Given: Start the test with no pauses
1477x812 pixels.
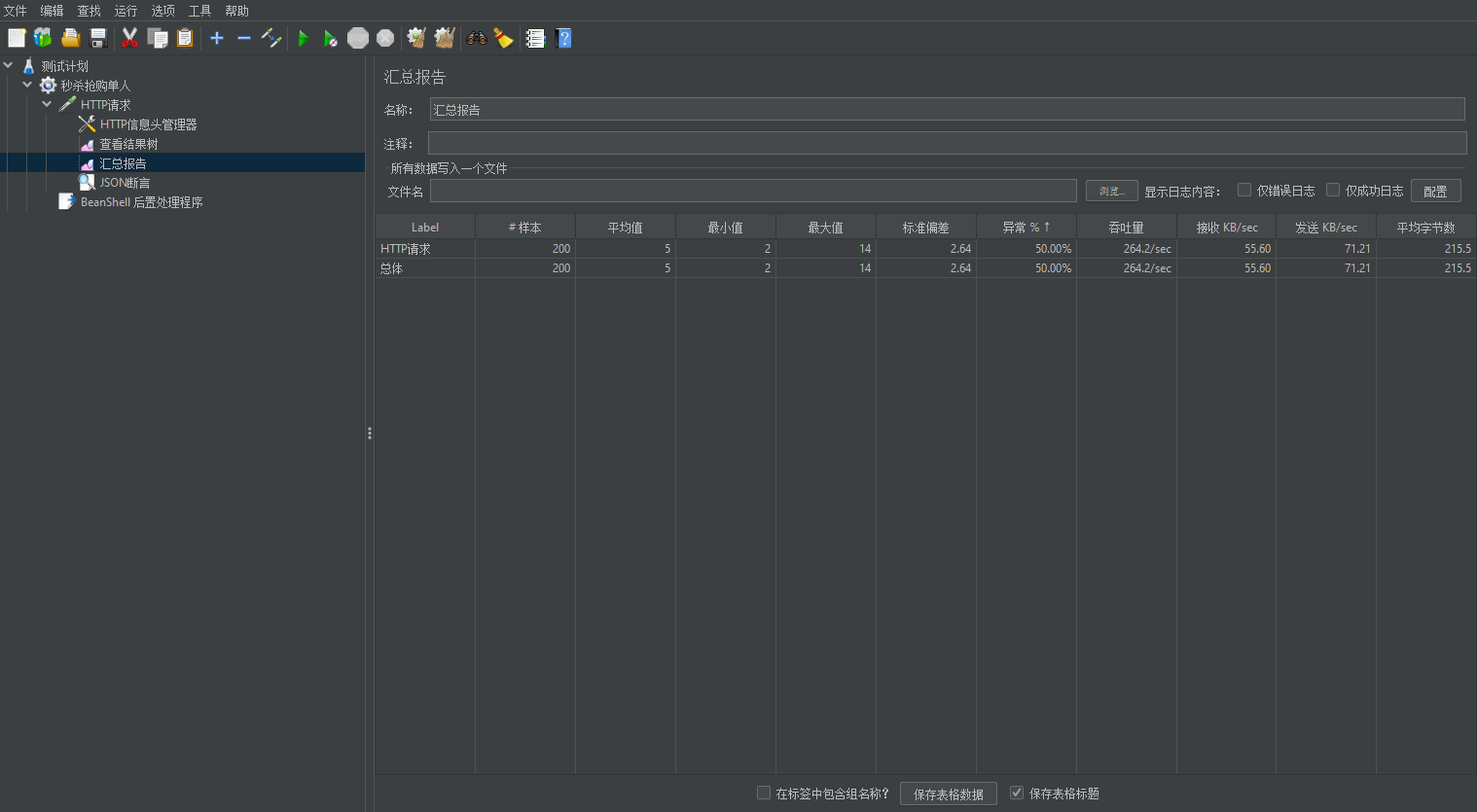Looking at the screenshot, I should pyautogui.click(x=331, y=38).
